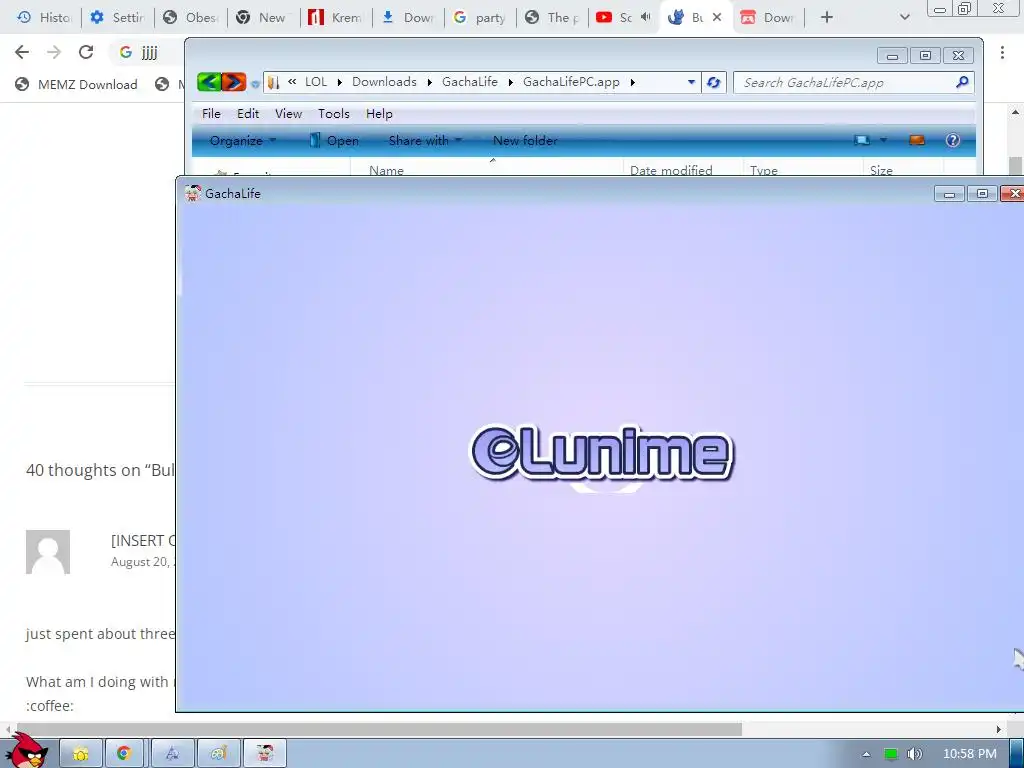Navigate to LOL in the breadcrumb
The image size is (1024, 768).
pyautogui.click(x=316, y=82)
